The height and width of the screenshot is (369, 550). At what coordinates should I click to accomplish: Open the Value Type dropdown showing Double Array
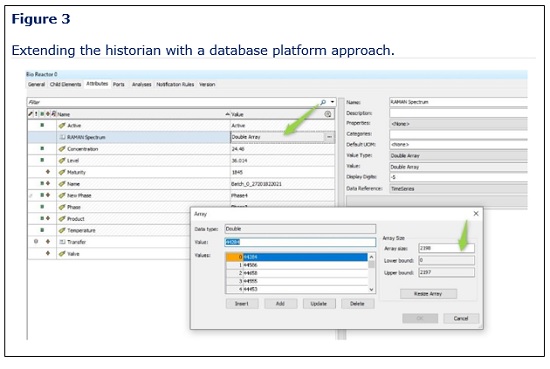pos(458,155)
